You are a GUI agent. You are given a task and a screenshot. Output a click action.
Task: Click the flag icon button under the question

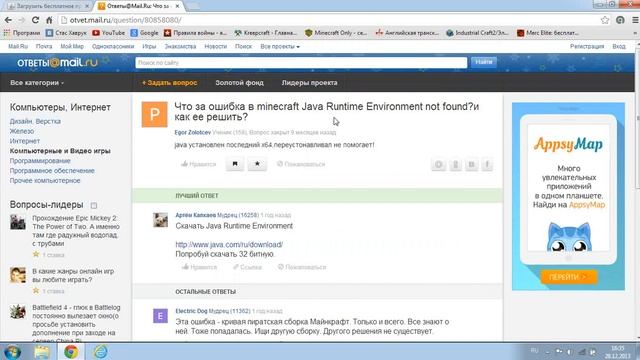click(x=235, y=164)
